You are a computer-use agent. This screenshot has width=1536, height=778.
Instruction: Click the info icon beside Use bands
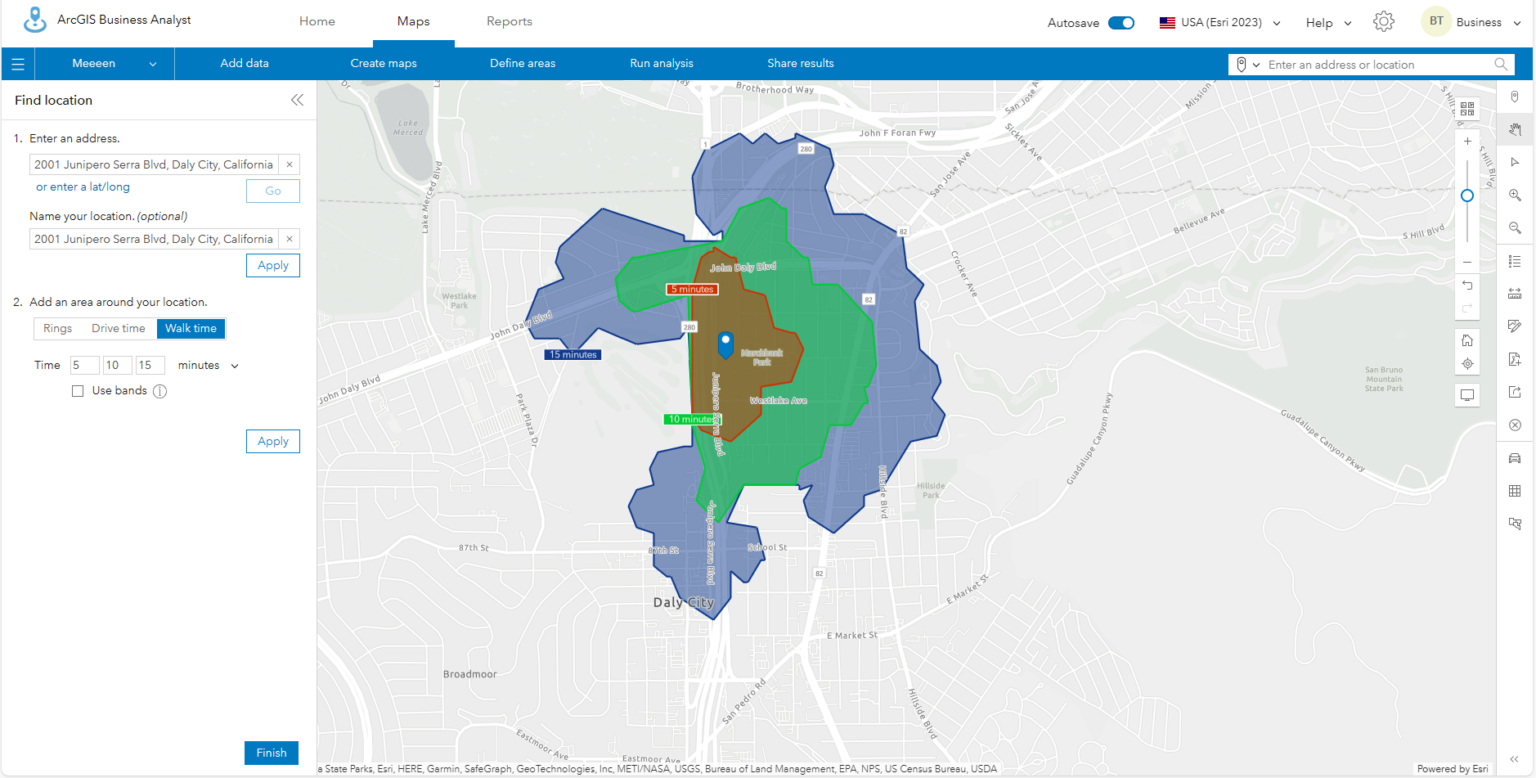(x=160, y=391)
